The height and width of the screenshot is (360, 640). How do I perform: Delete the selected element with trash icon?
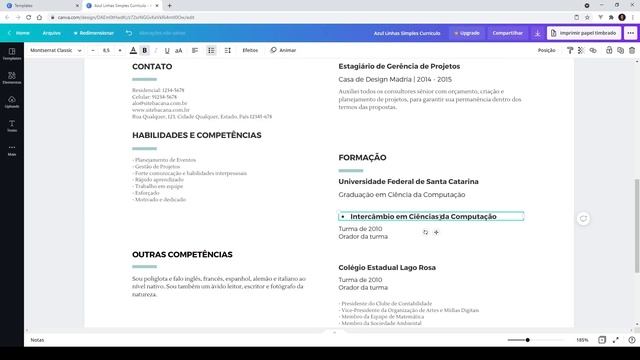click(632, 50)
